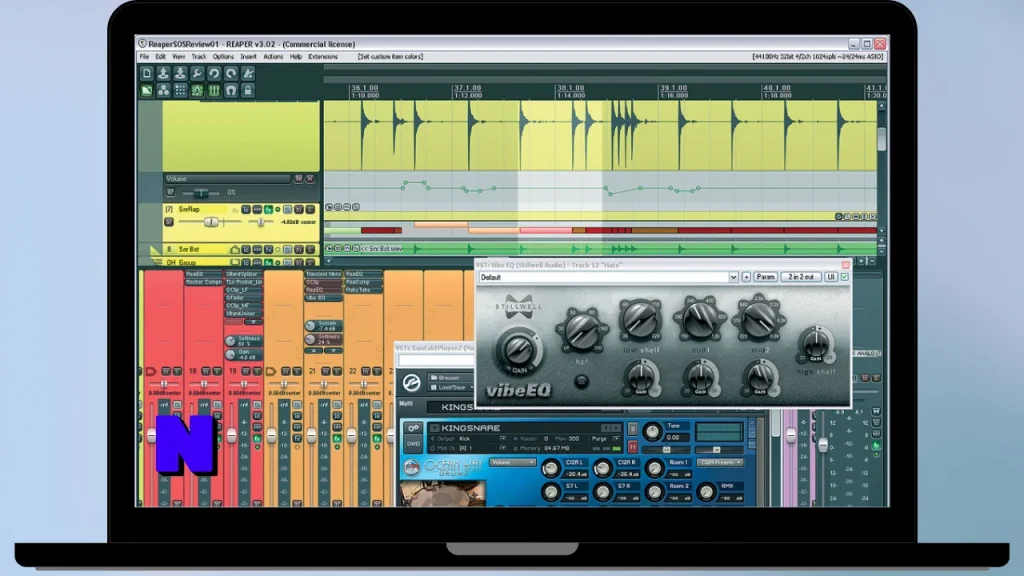
Task: Click timeline ruler marker 38.1.00
Action: click(571, 88)
